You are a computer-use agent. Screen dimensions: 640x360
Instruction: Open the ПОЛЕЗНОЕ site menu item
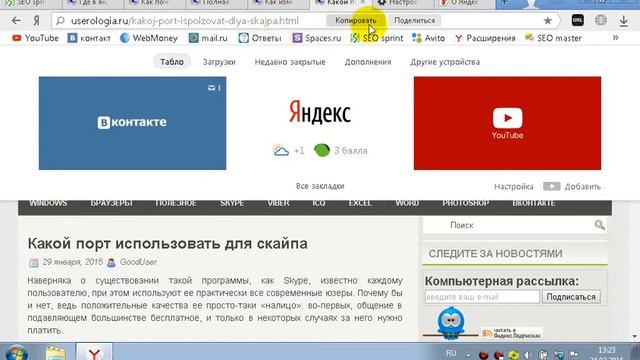(x=176, y=203)
